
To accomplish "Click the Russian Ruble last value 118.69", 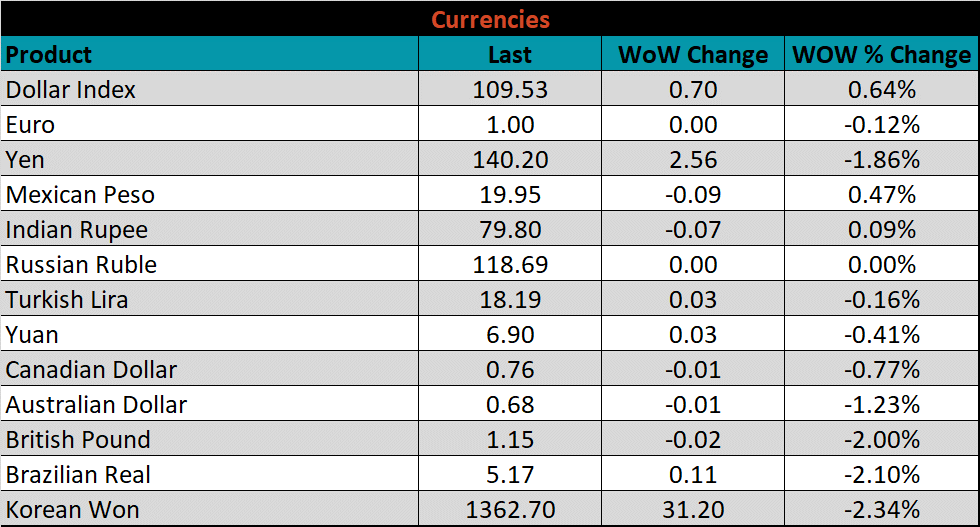I will point(510,265).
